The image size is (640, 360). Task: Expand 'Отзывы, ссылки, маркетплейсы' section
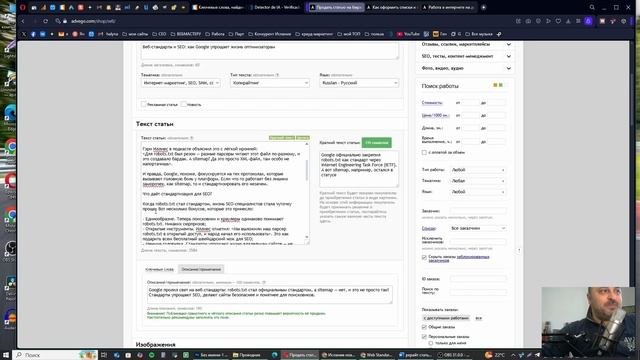click(465, 44)
